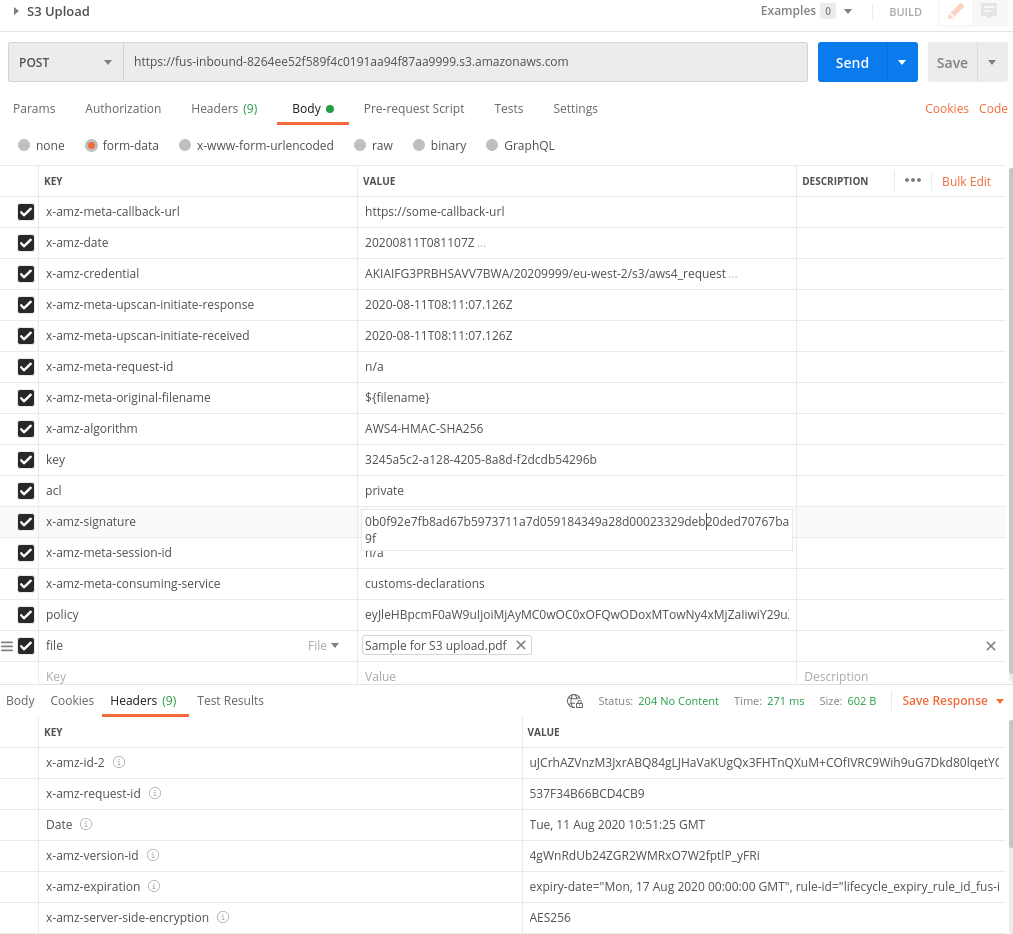Click the Send button
This screenshot has width=1013, height=934.
click(x=853, y=62)
